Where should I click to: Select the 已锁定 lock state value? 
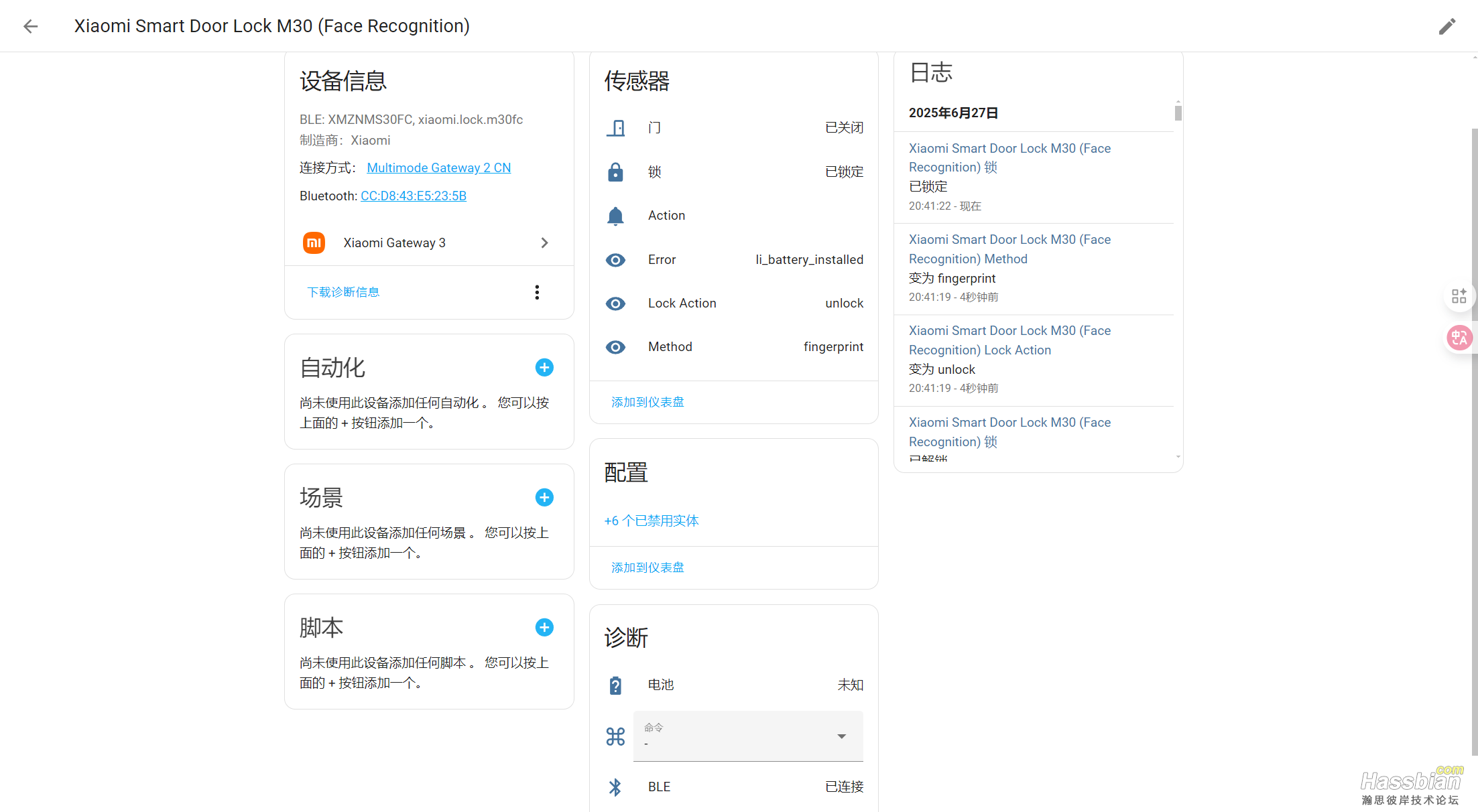[x=844, y=172]
